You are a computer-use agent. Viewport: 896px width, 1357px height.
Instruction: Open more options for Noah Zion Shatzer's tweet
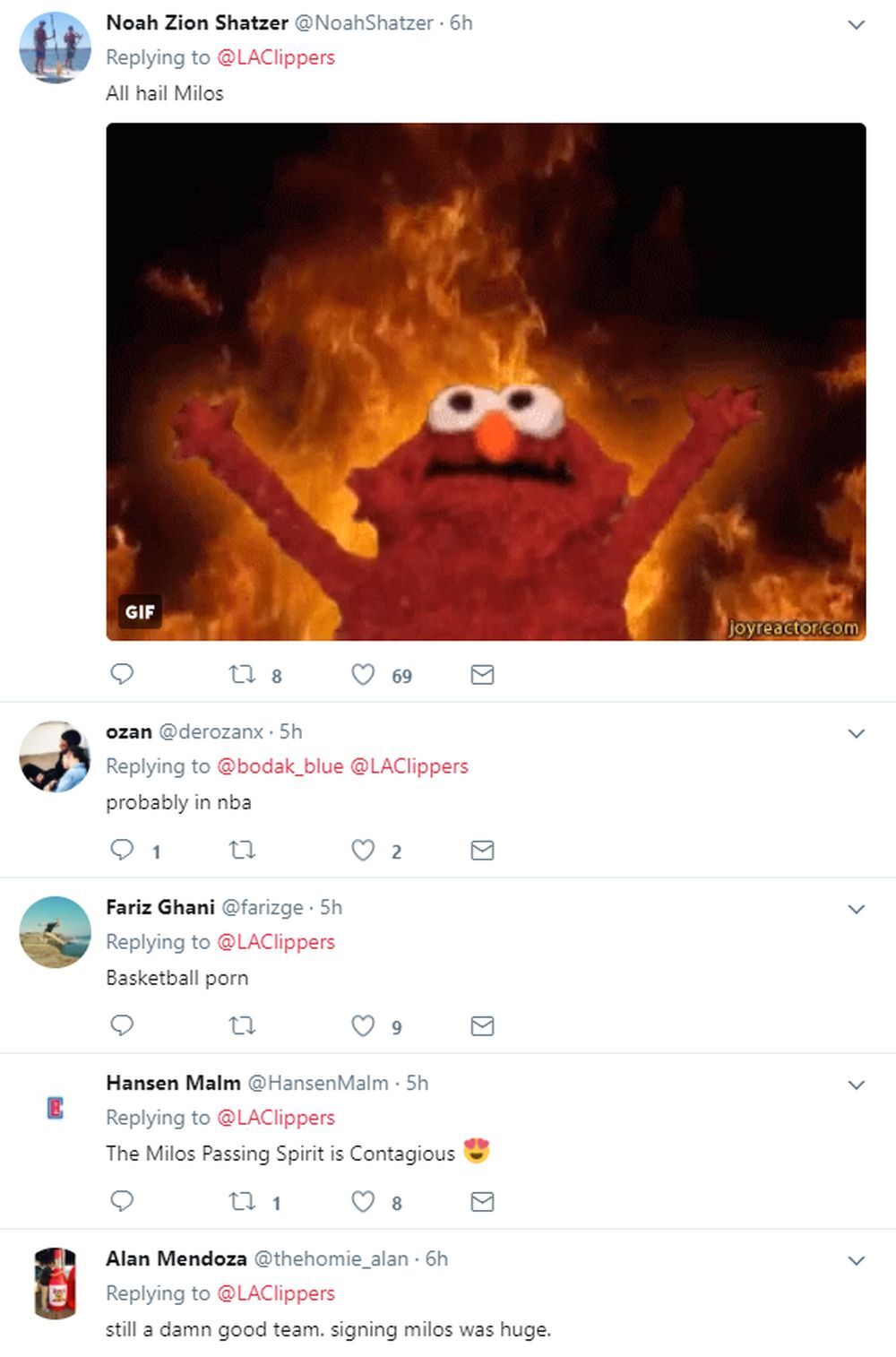coord(856,25)
